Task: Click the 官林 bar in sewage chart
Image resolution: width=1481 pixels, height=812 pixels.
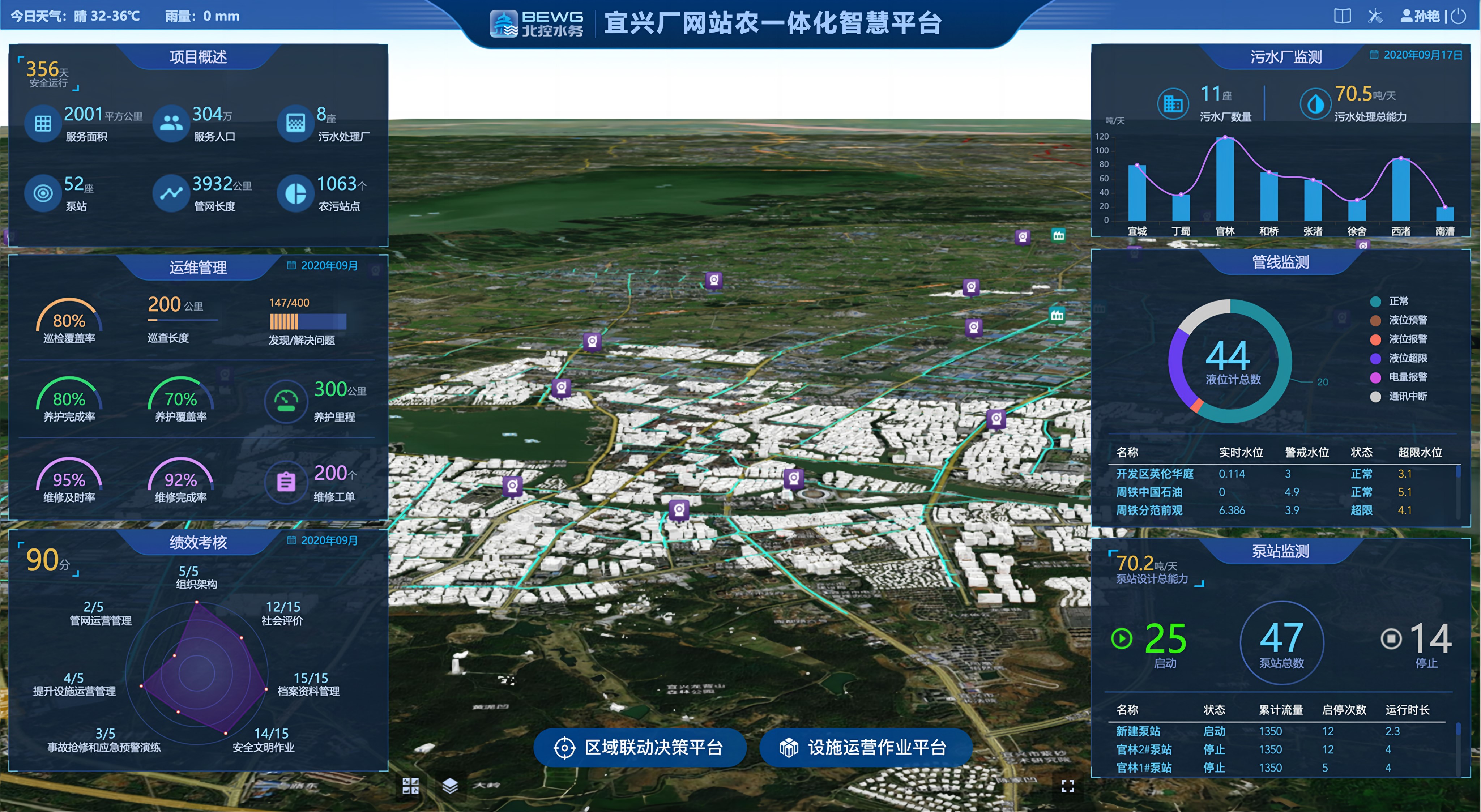Action: 1225,179
